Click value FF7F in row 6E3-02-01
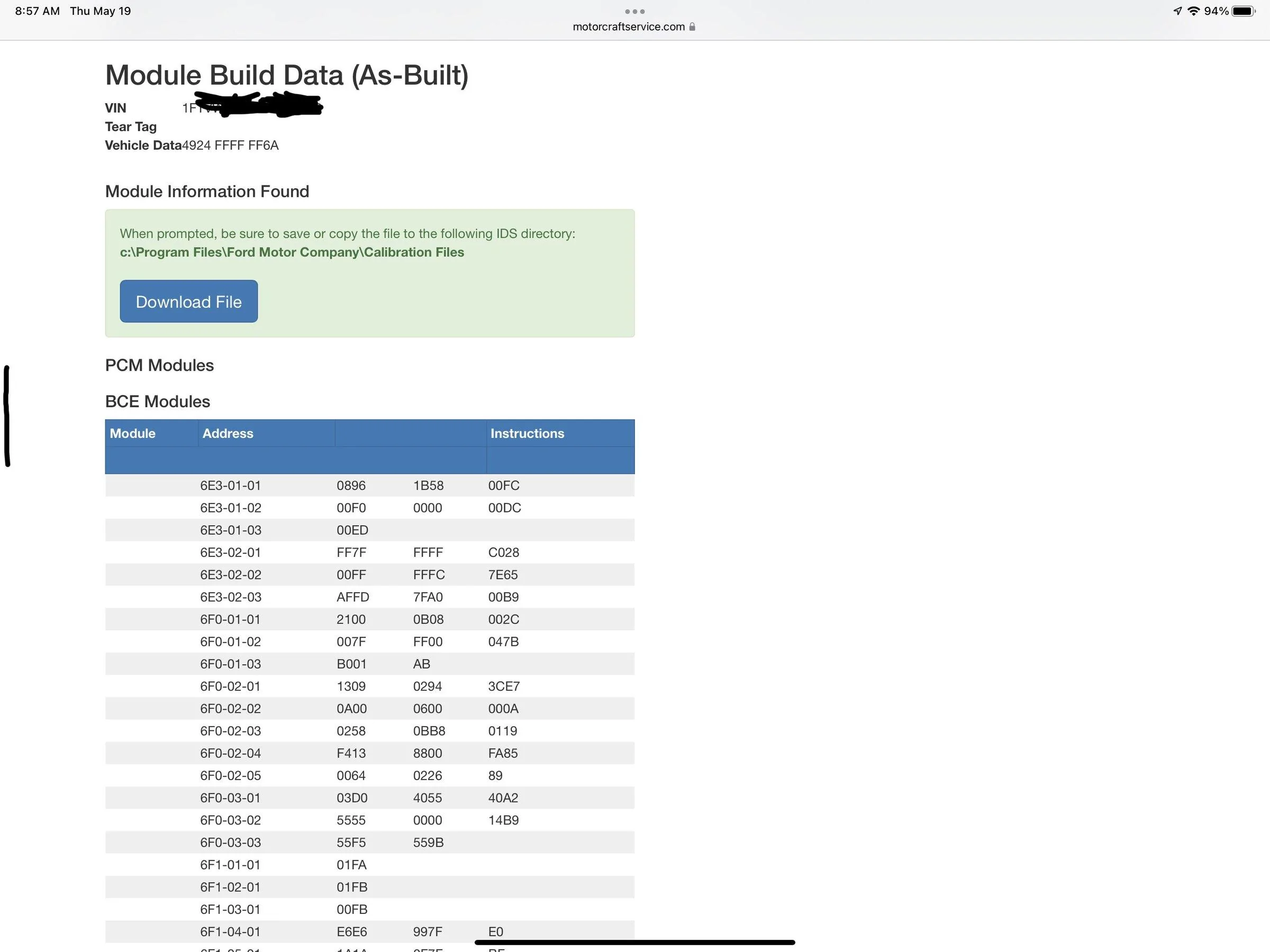Viewport: 1270px width, 952px height. click(351, 552)
